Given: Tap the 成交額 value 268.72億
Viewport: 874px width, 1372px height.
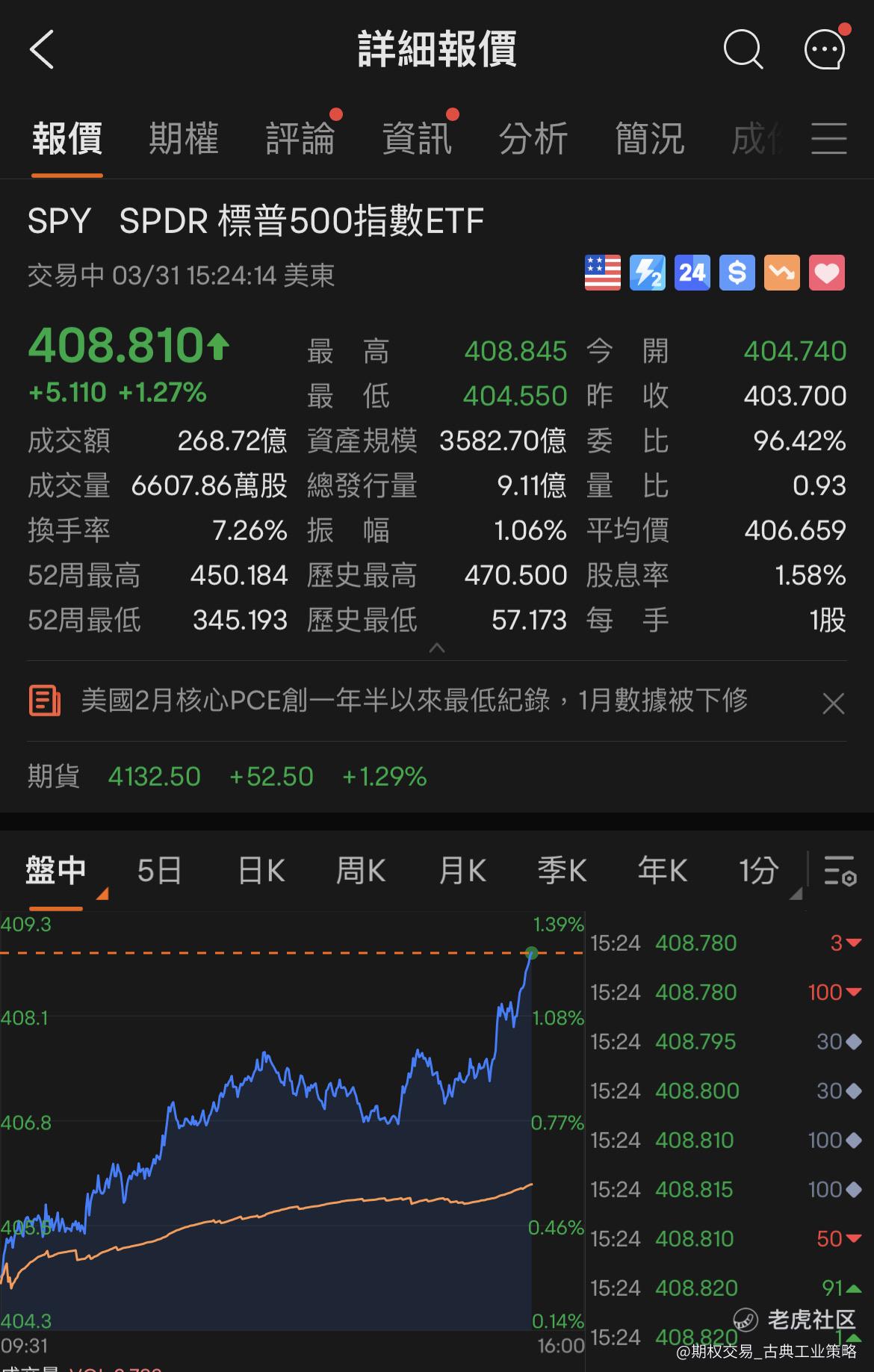Looking at the screenshot, I should pos(232,441).
